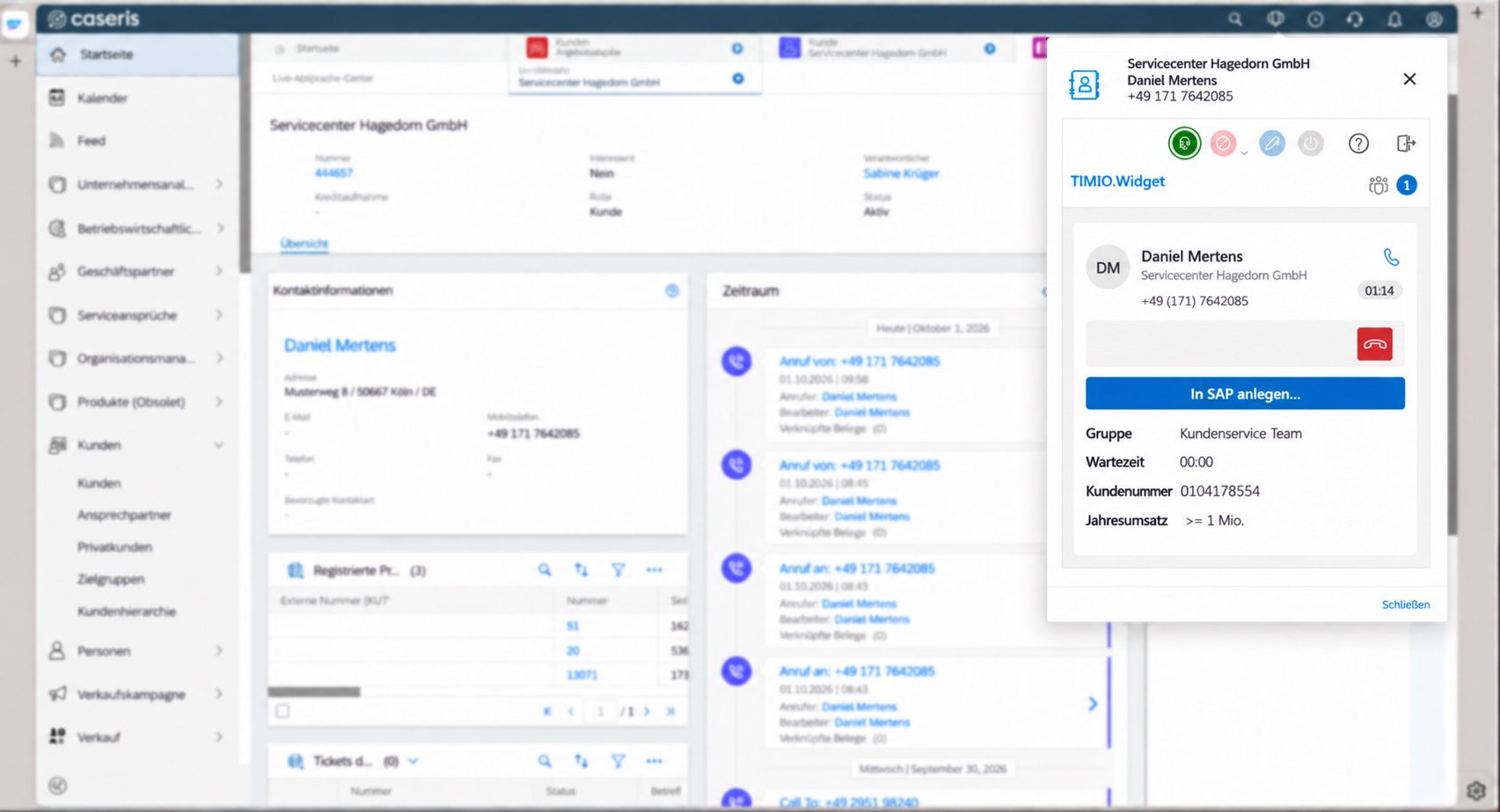The height and width of the screenshot is (812, 1500).
Task: Click In SAP anlegen... button
Action: [1245, 393]
